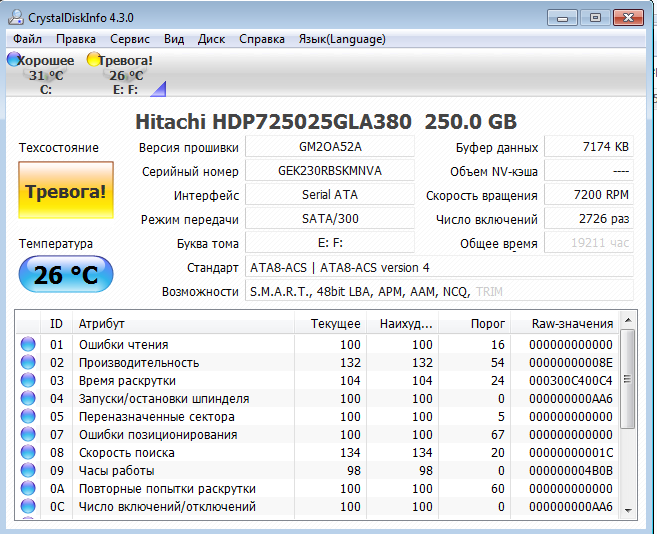
Task: Click the yellow Тревога! health status button
Action: (x=66, y=190)
